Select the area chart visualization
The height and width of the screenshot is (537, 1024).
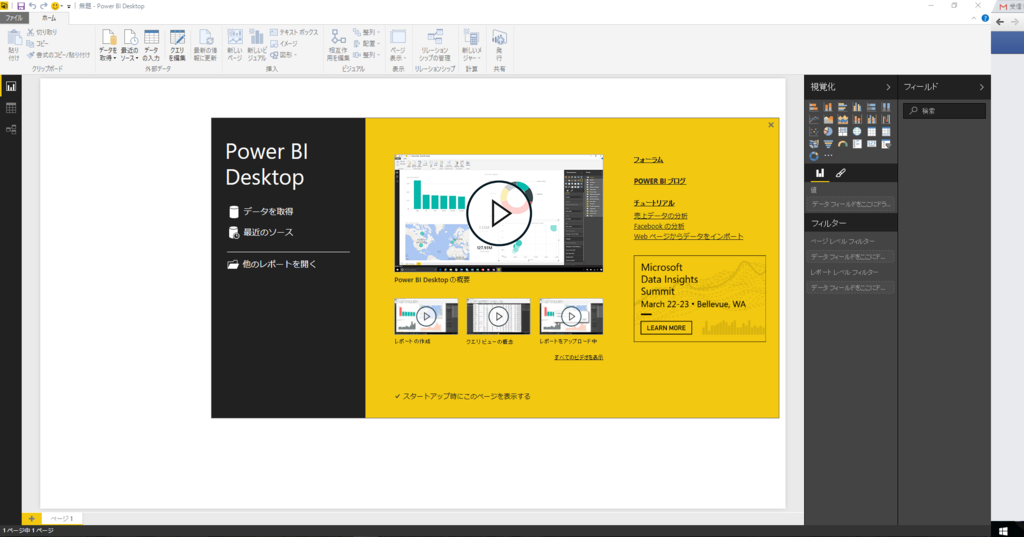828,120
